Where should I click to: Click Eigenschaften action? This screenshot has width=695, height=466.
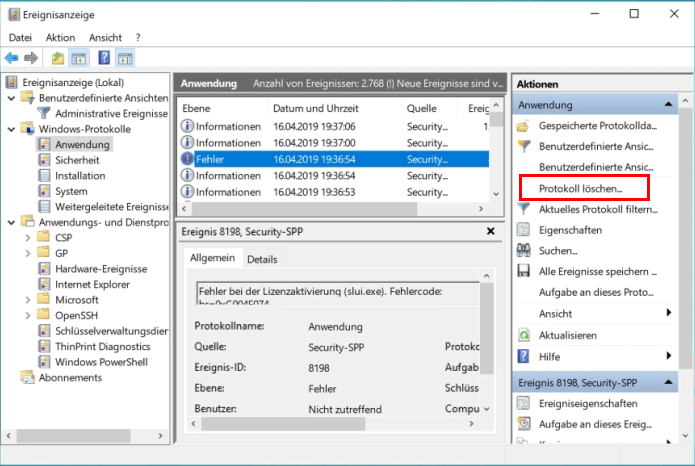click(570, 230)
